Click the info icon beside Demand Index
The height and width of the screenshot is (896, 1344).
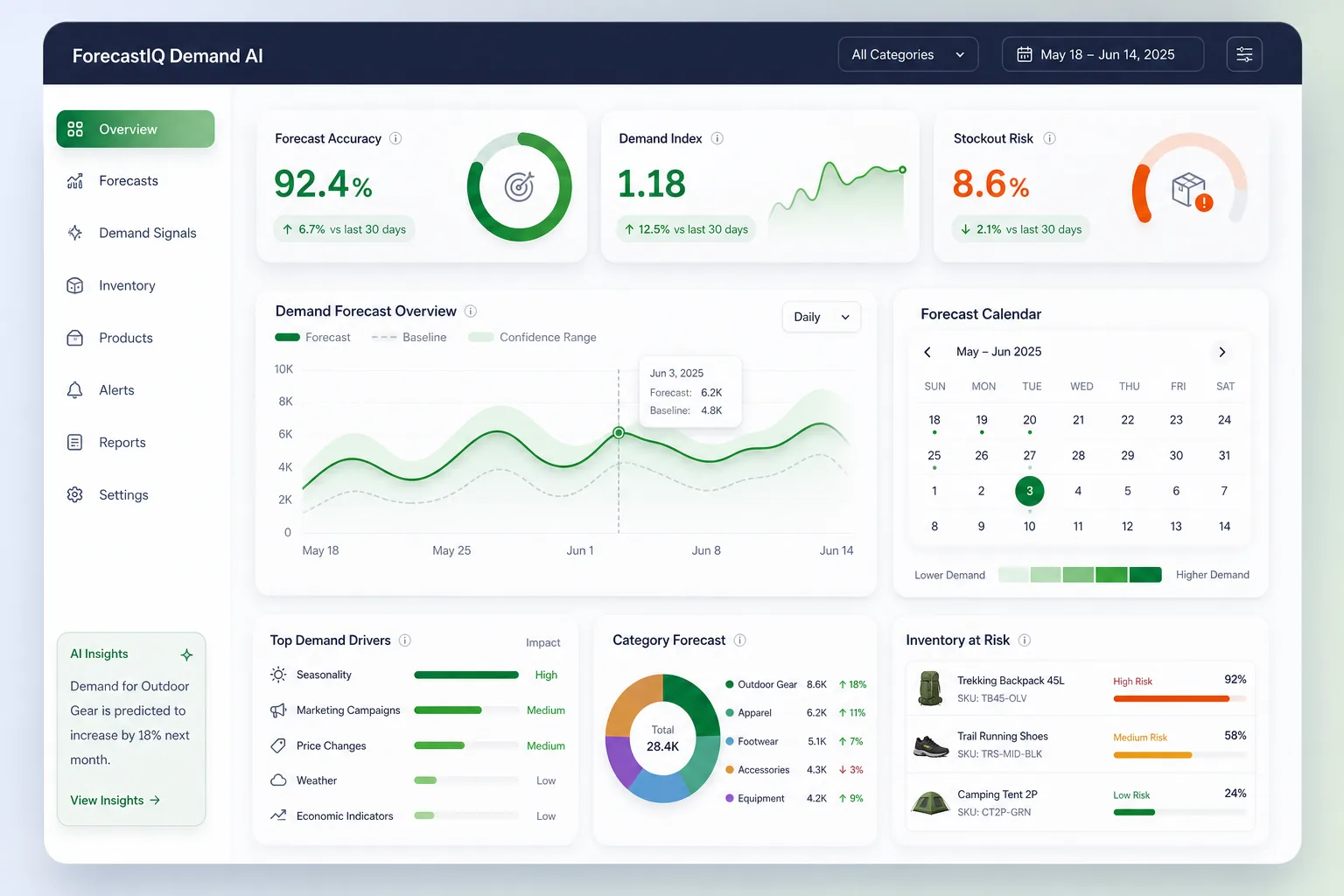click(x=717, y=138)
